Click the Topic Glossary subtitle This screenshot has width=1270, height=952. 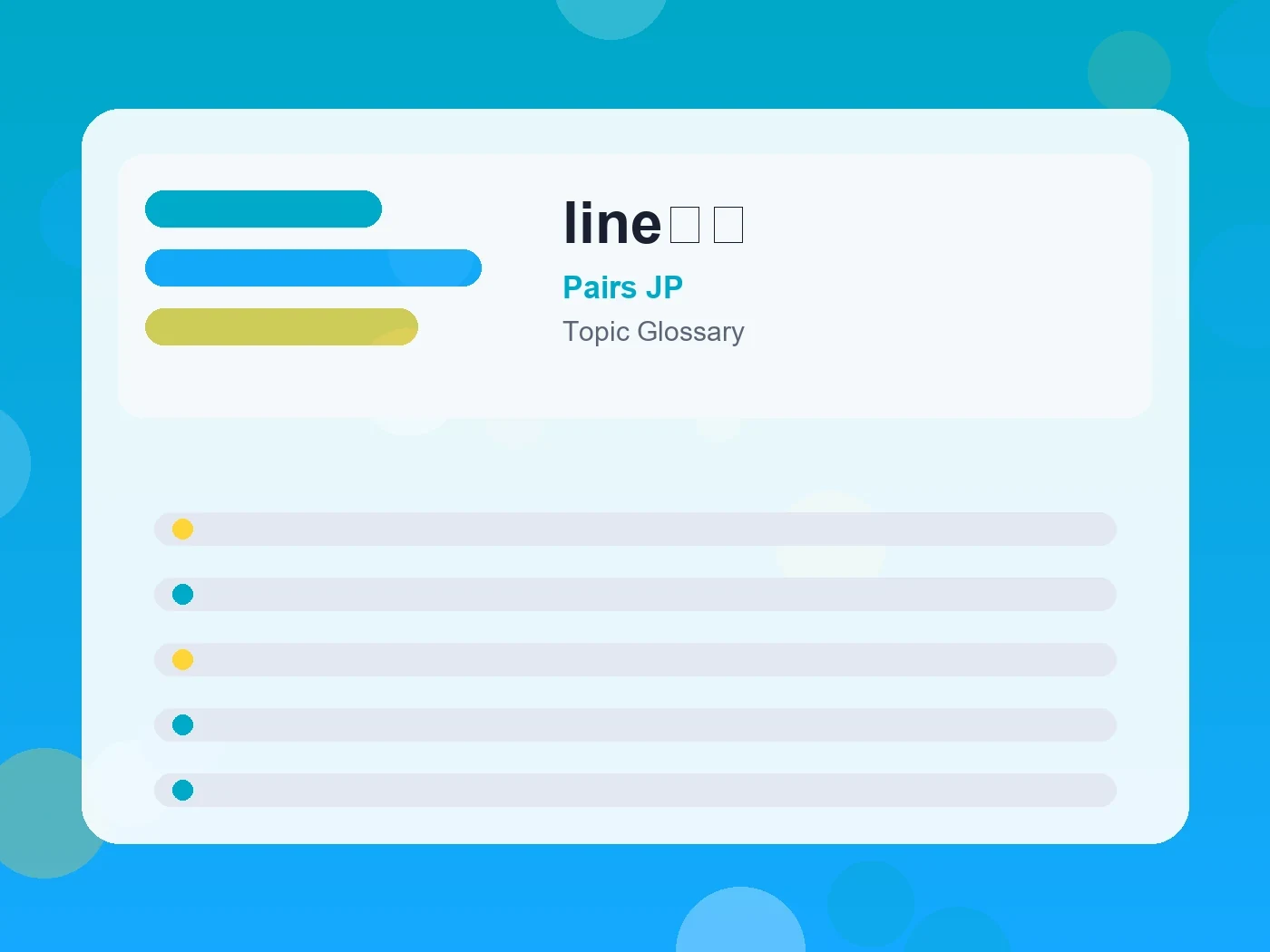653,332
